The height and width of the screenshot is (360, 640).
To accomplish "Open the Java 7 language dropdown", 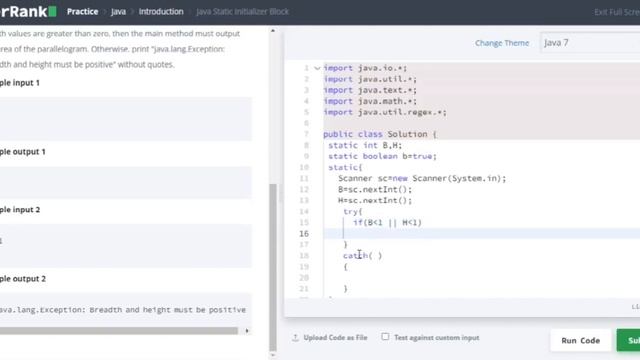I will pyautogui.click(x=590, y=43).
